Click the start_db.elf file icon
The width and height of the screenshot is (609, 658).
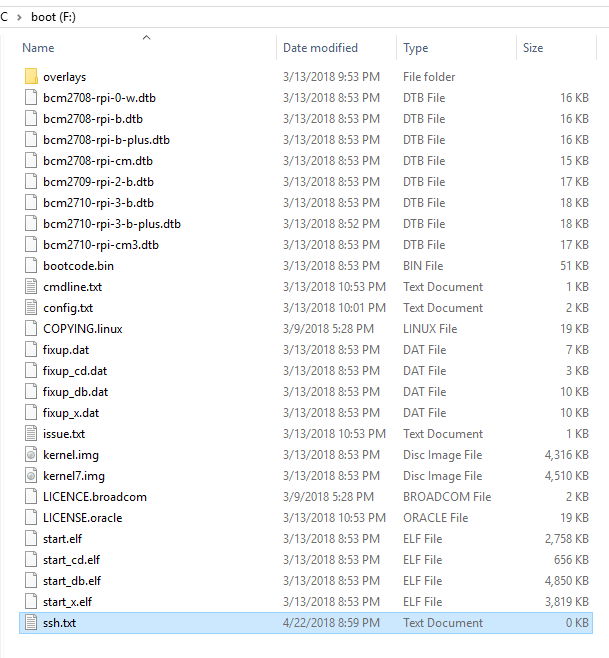coord(31,580)
